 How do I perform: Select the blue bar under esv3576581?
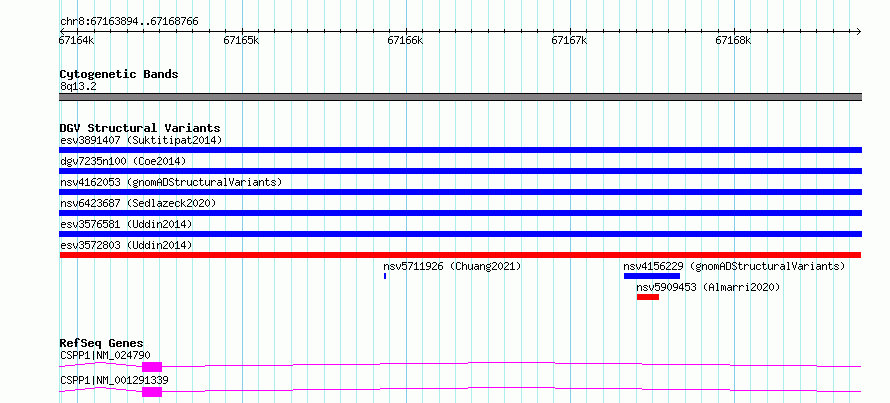point(460,234)
